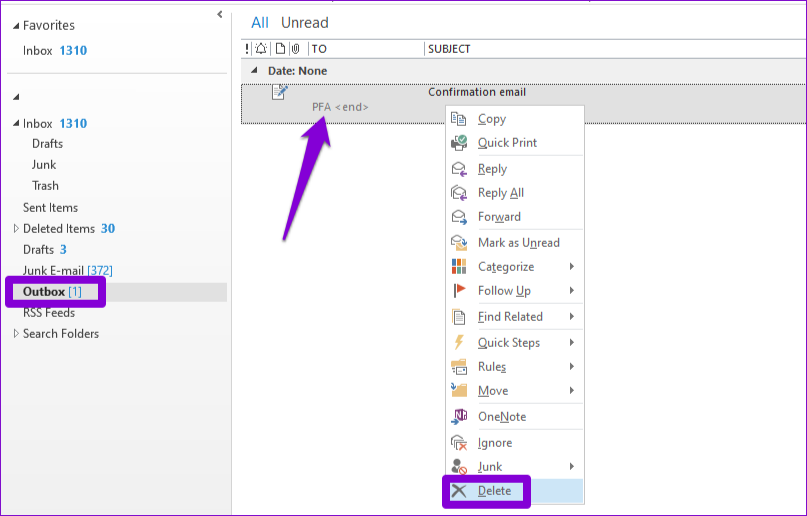The width and height of the screenshot is (807, 516).
Task: Click the Move folder icon
Action: point(459,390)
